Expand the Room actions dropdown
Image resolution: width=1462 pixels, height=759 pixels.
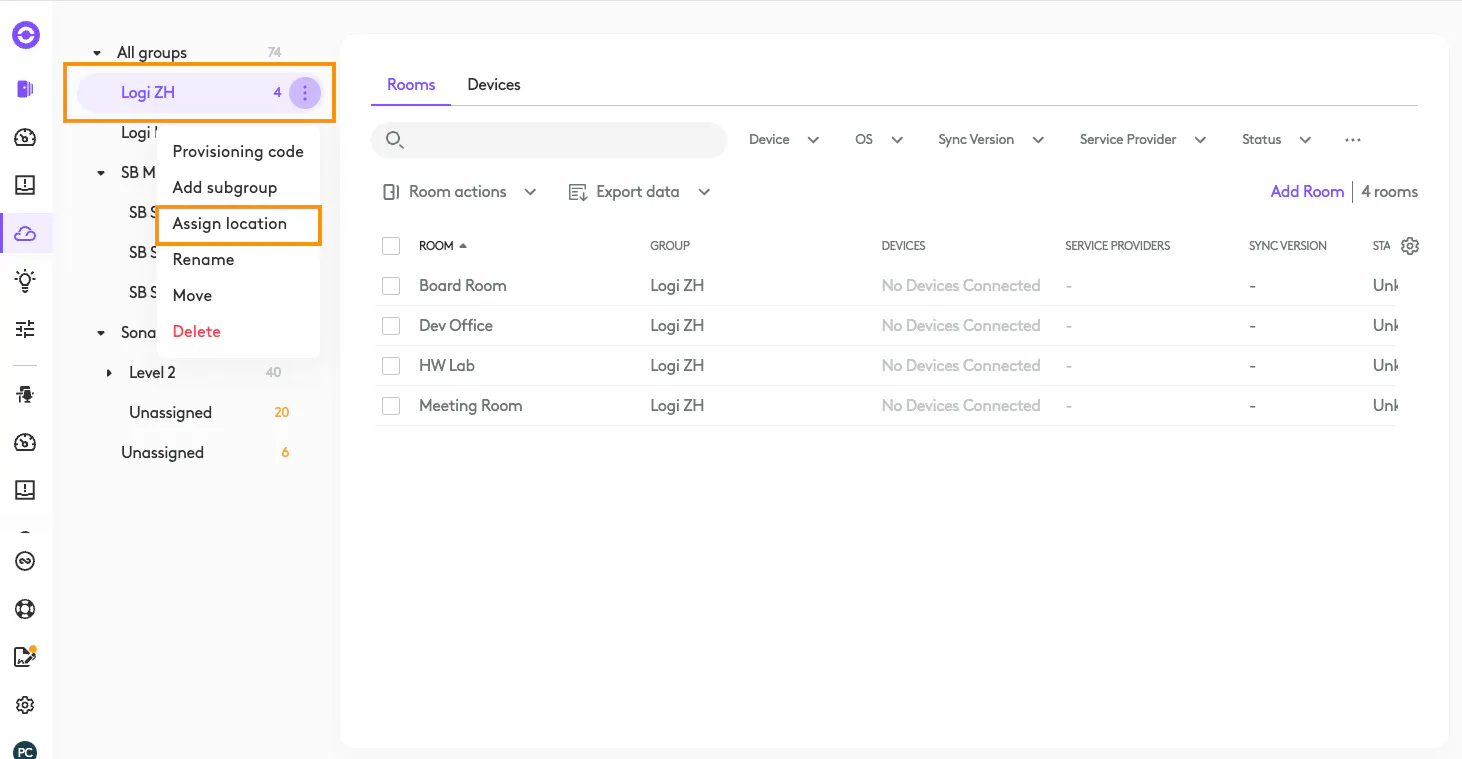point(460,192)
